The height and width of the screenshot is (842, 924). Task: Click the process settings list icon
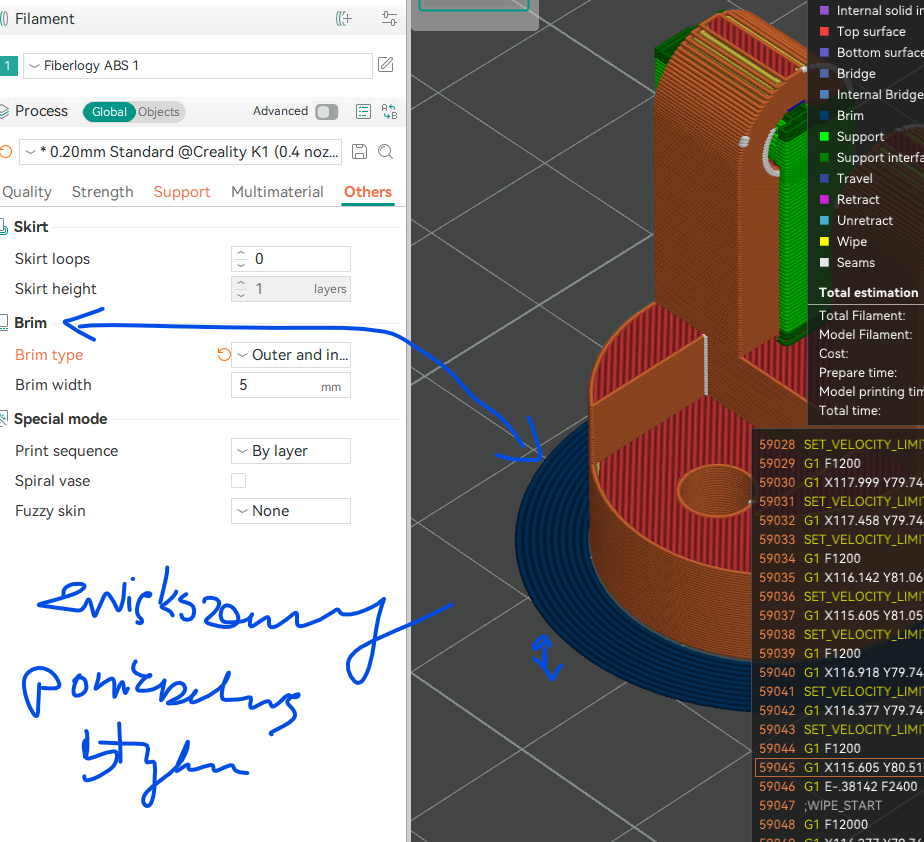click(363, 112)
